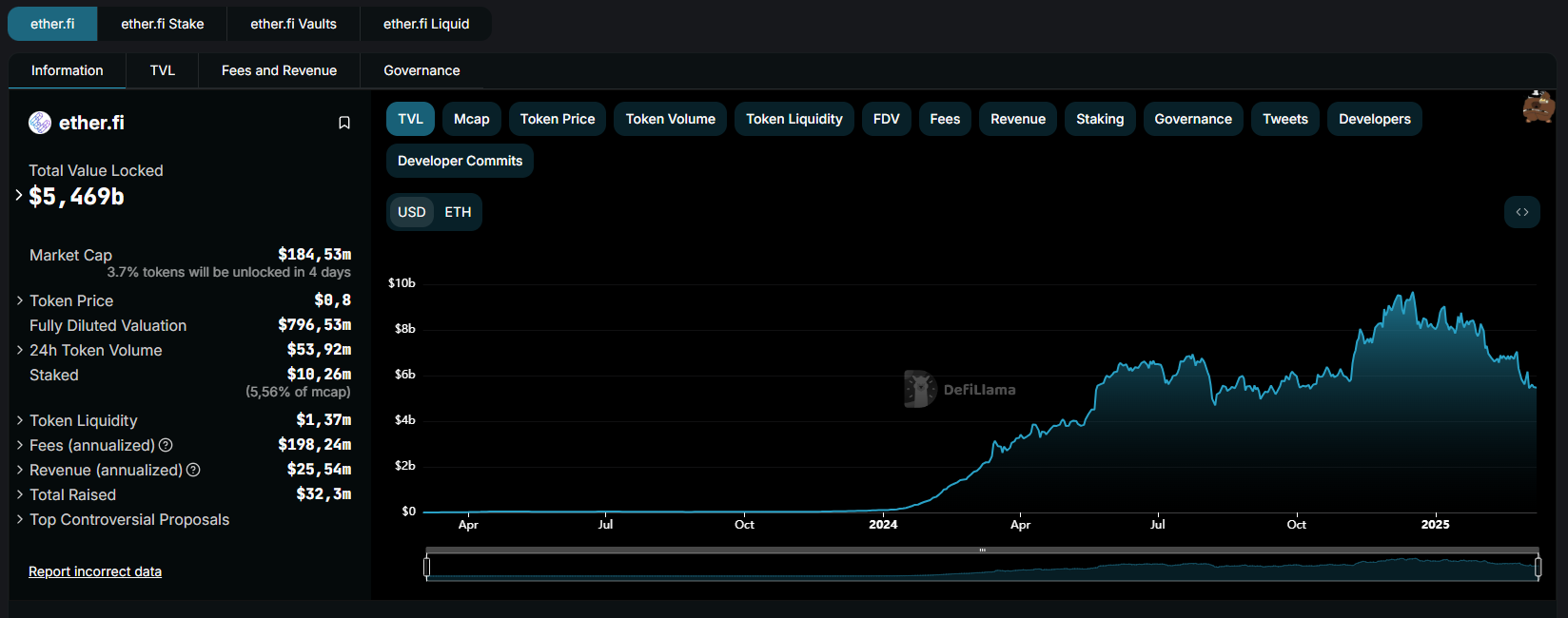Switch chart denomination to ETH
Screen dimensions: 1568x618
(458, 212)
